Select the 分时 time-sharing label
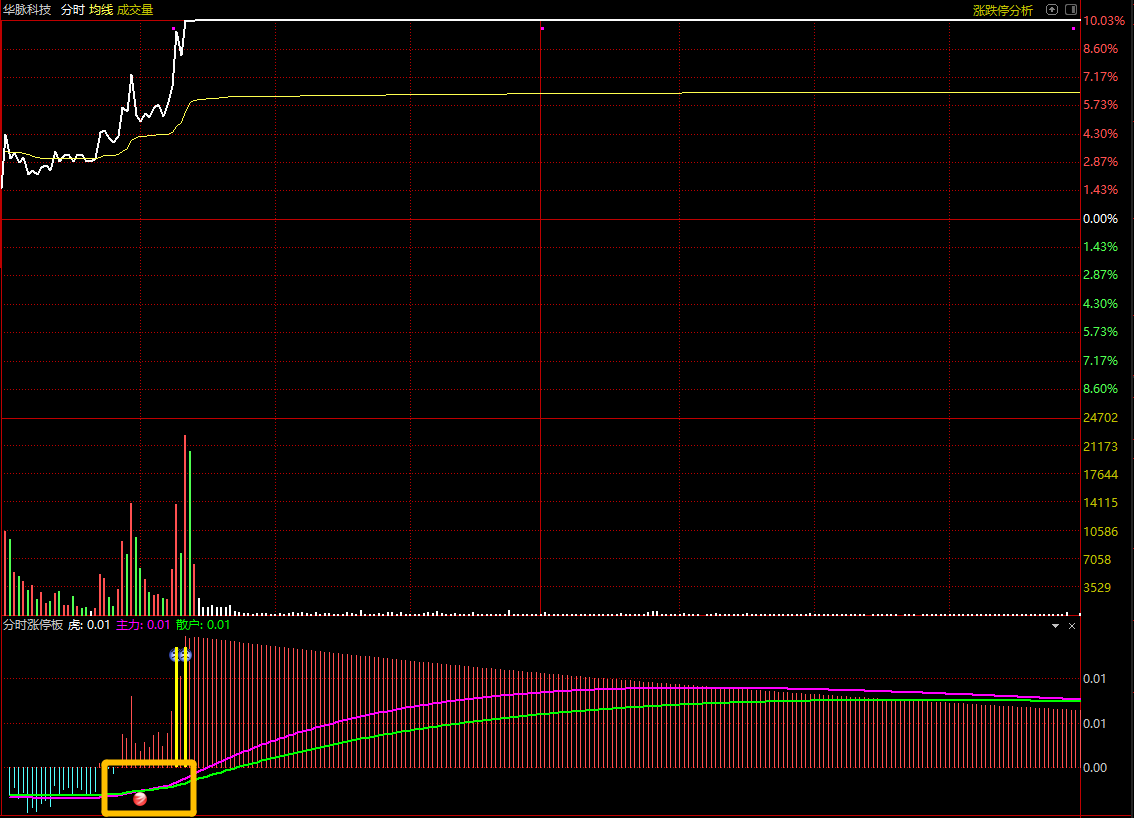1134x818 pixels. (x=72, y=9)
